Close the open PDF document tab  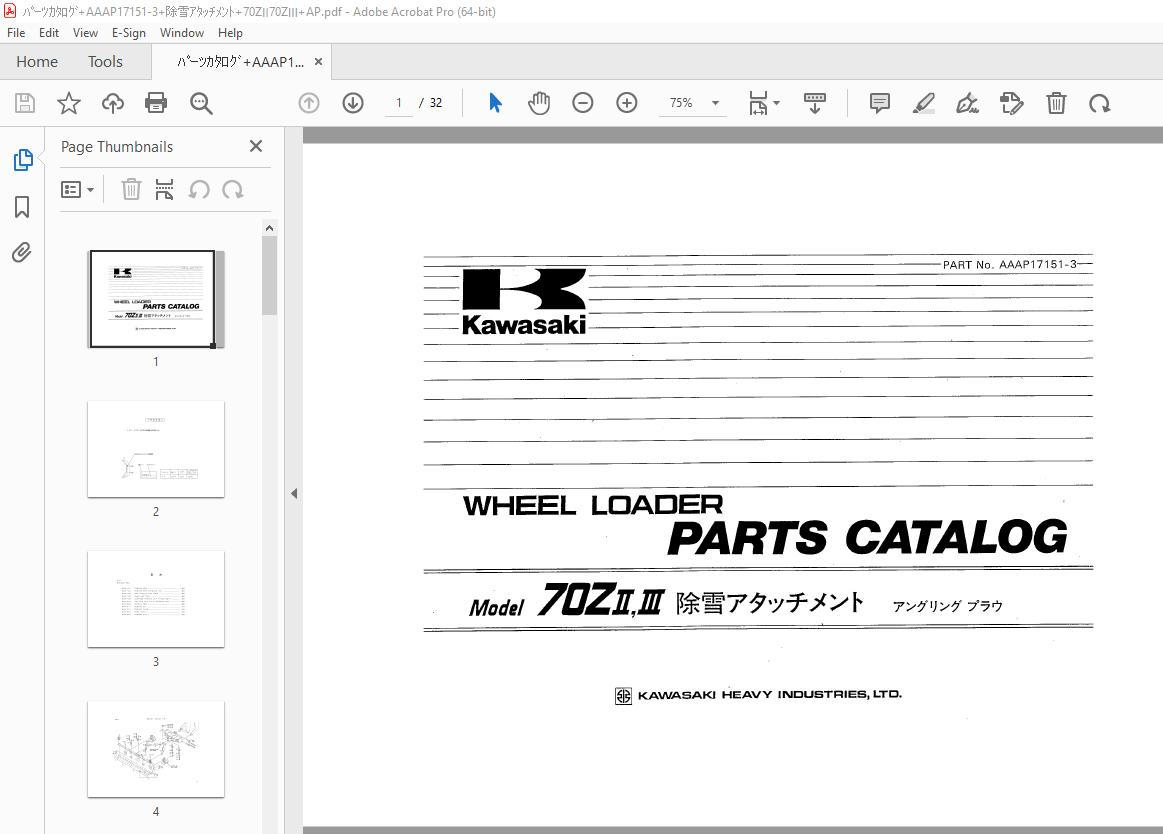pos(318,62)
